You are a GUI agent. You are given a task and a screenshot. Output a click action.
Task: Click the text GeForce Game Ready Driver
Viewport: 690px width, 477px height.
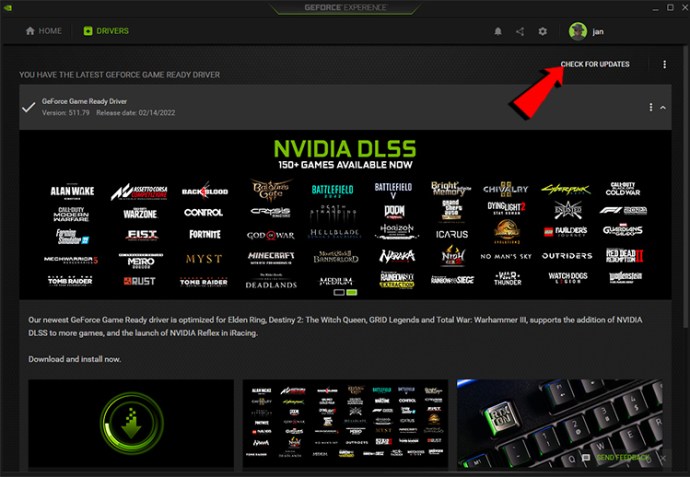coord(84,101)
